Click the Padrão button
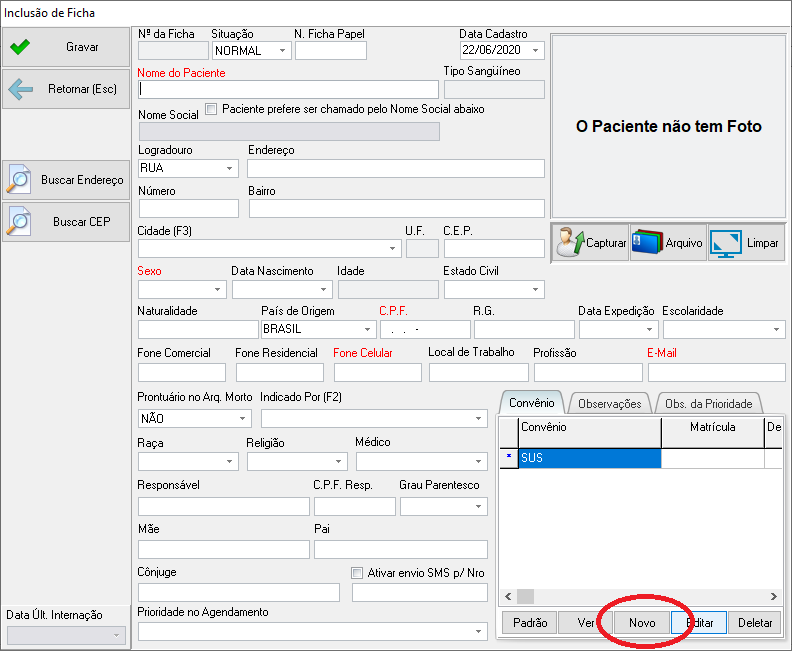The width and height of the screenshot is (792, 651). 530,622
